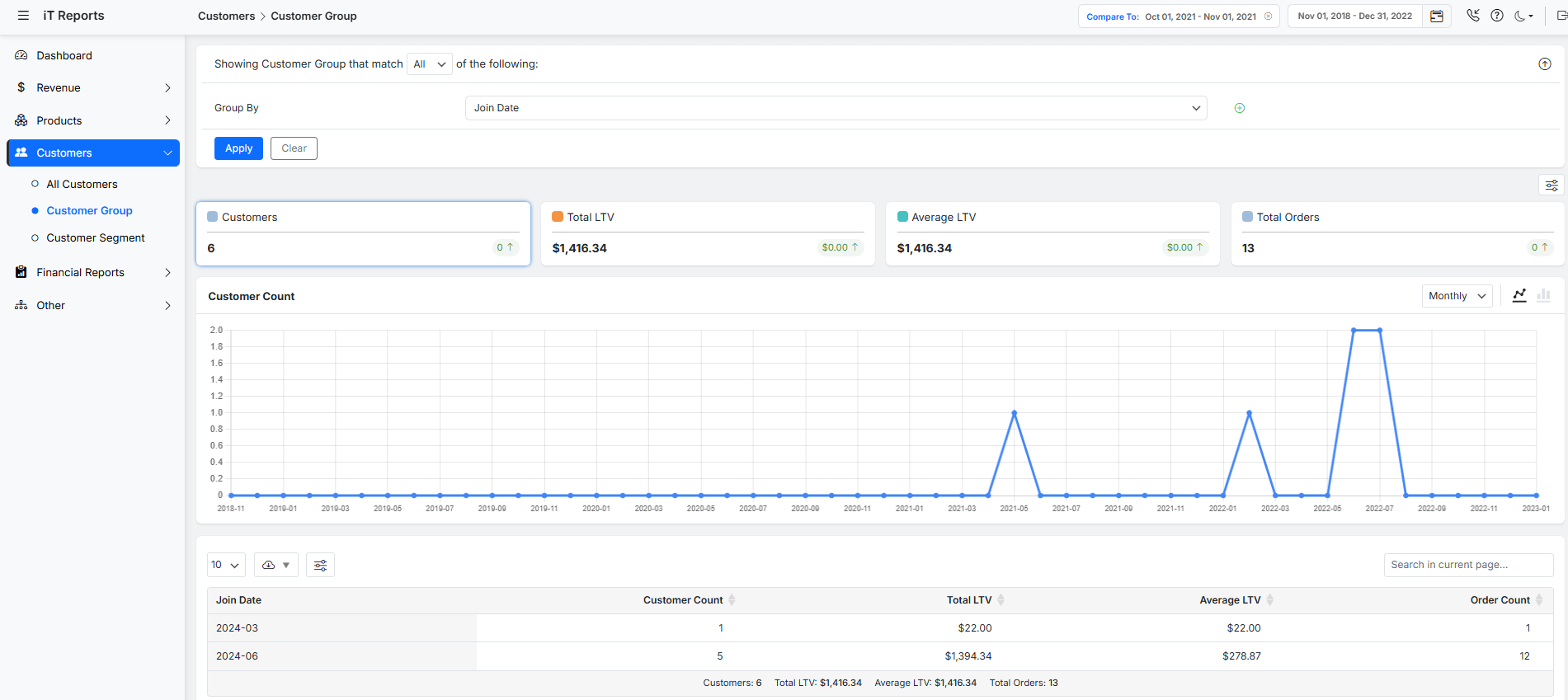Open Customer Segment in sidebar

click(96, 237)
